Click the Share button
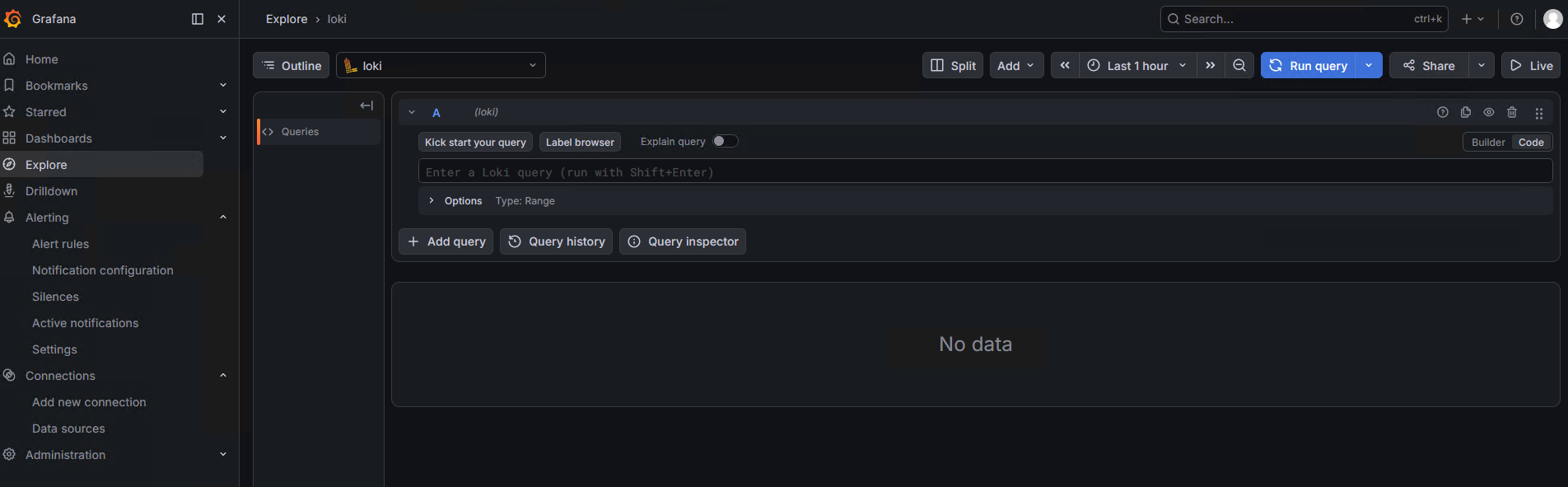 click(1429, 66)
